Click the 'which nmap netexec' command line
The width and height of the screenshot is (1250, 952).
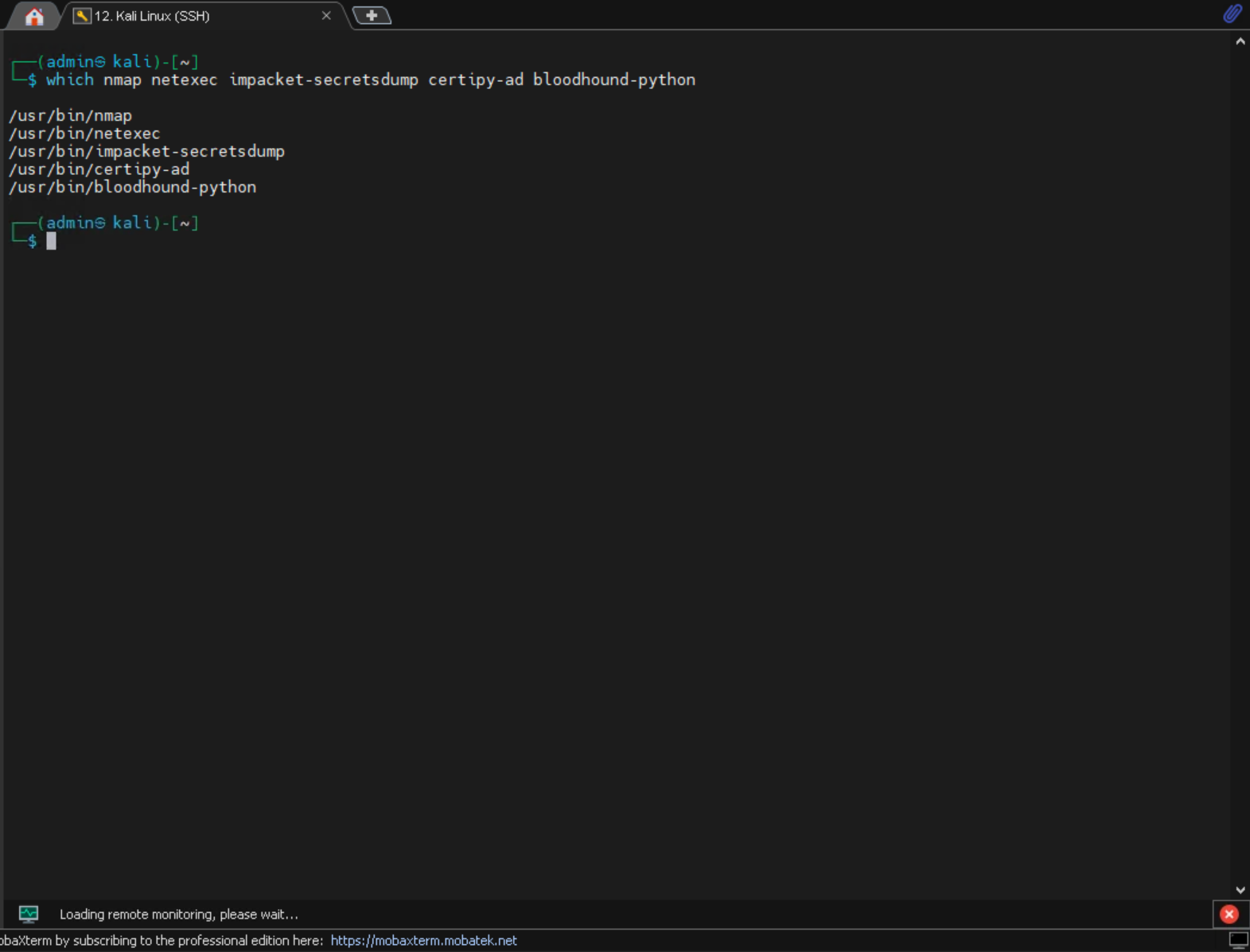point(371,80)
